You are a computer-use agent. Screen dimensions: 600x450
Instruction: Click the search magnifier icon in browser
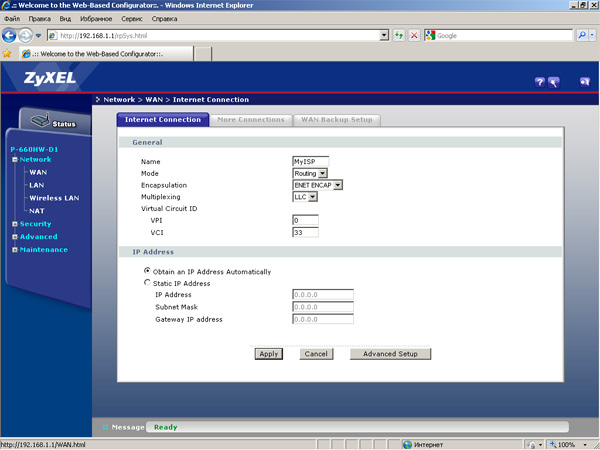587,35
